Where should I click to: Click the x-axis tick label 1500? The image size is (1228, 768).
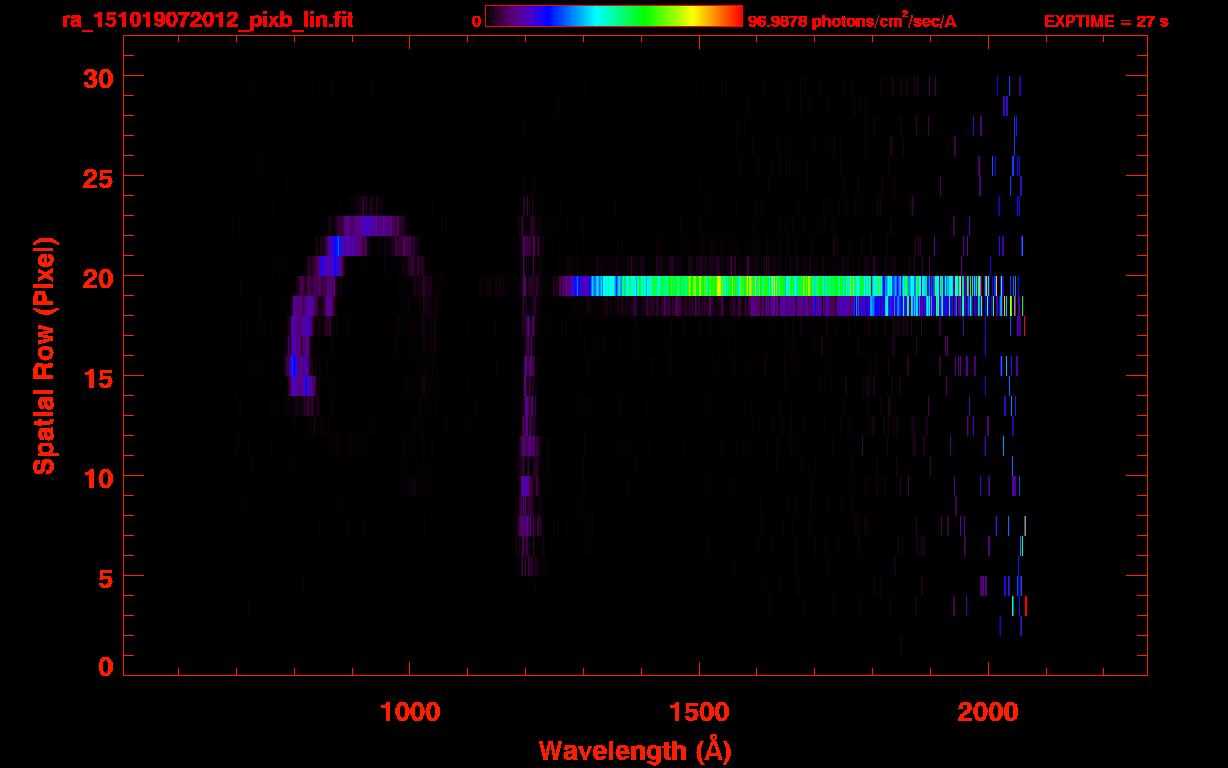[x=698, y=711]
